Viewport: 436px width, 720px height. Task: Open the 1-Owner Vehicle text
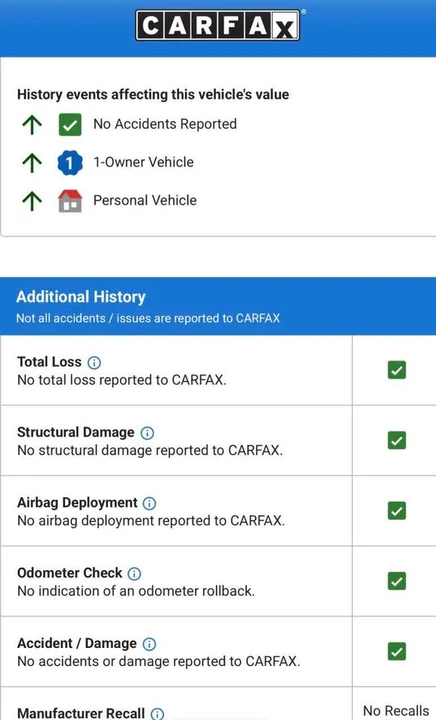coord(144,162)
